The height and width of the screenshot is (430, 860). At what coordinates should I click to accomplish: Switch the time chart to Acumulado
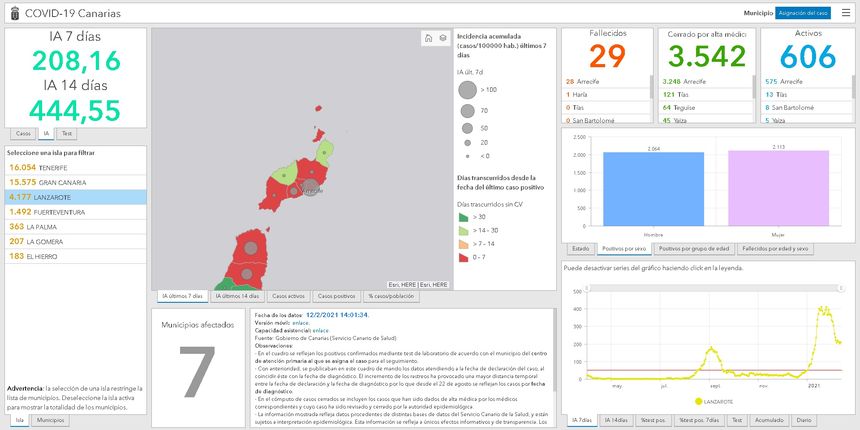pyautogui.click(x=769, y=421)
